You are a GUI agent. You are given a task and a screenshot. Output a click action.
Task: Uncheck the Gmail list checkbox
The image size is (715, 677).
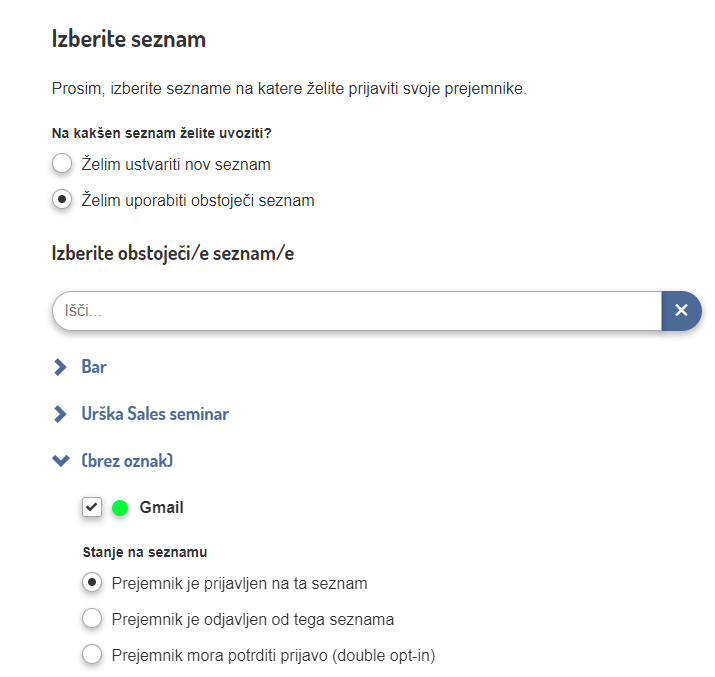[x=92, y=508]
